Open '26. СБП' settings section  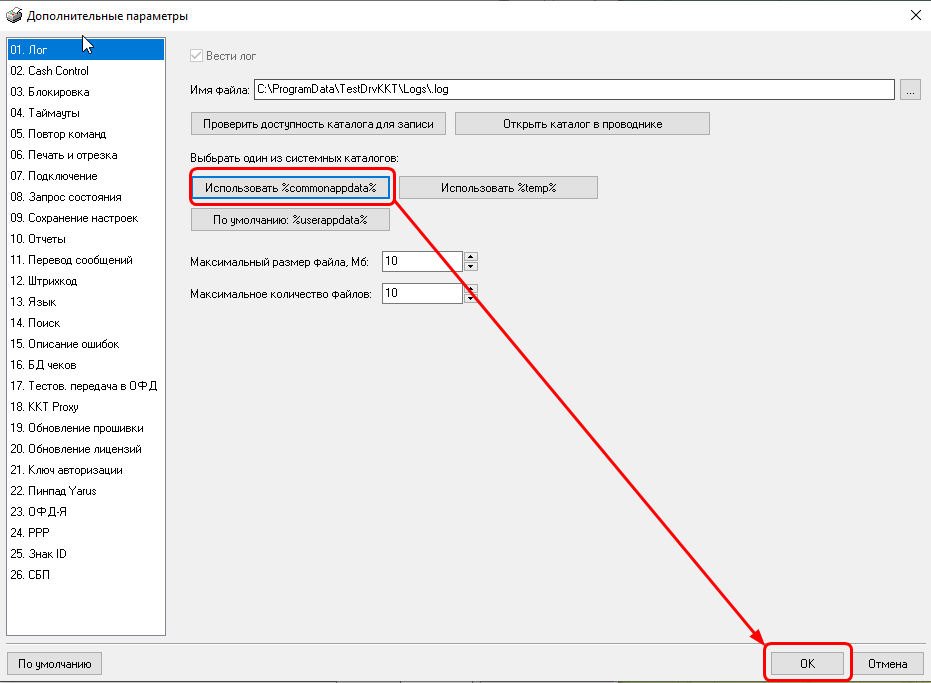(30, 575)
